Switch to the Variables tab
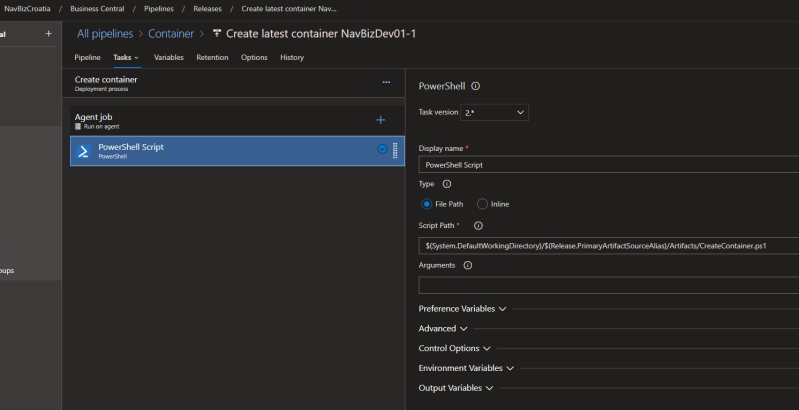 168,57
